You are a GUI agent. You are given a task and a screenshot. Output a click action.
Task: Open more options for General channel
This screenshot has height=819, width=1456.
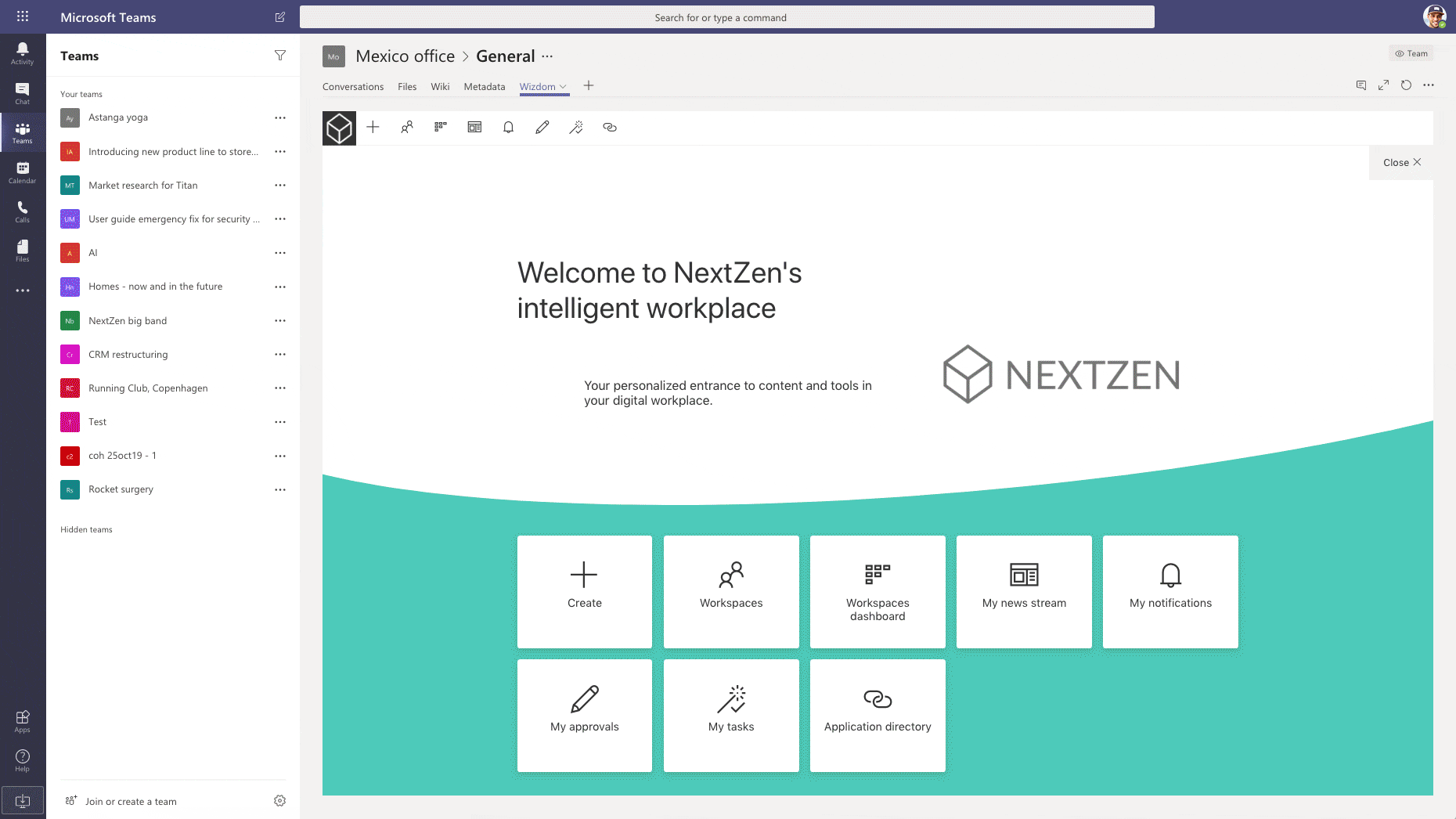point(547,56)
